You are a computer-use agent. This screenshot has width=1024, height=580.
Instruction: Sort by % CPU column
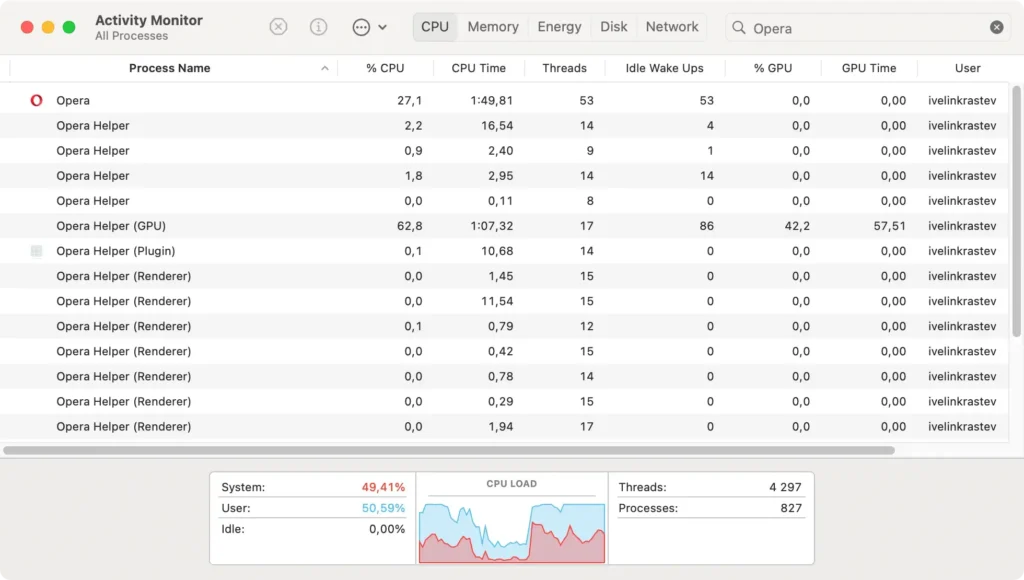[385, 68]
